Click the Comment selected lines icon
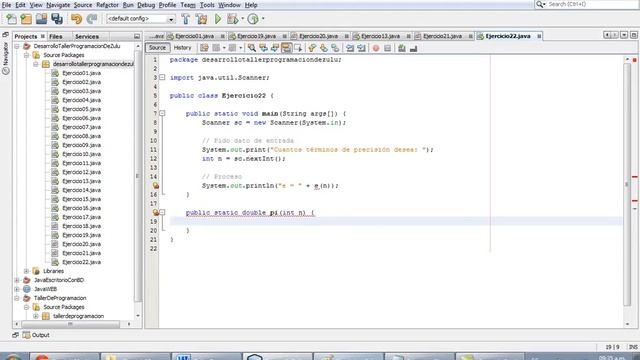 click(402, 48)
